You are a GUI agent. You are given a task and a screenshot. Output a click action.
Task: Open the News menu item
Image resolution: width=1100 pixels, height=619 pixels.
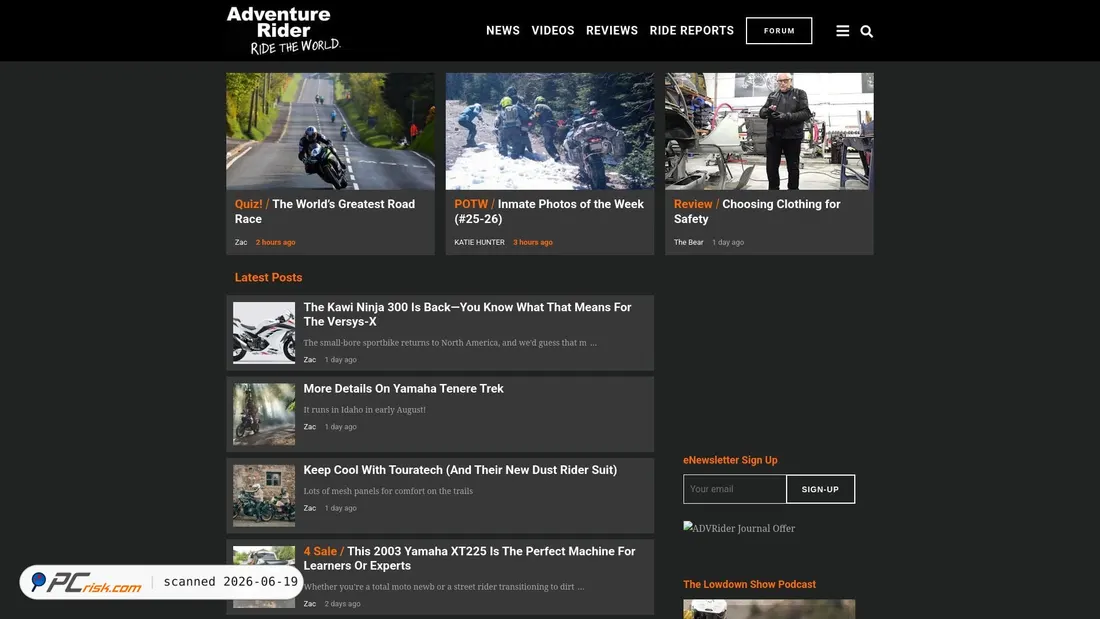[503, 31]
